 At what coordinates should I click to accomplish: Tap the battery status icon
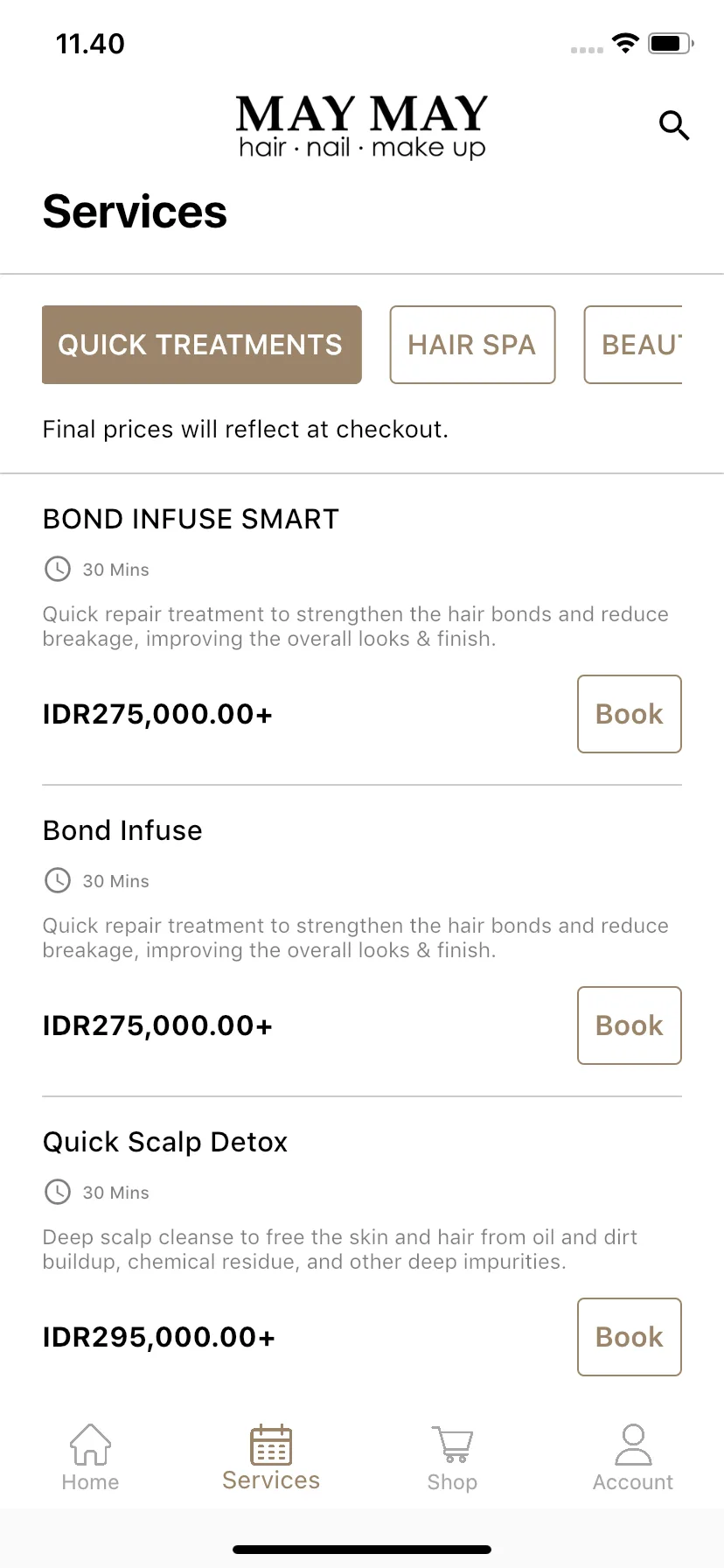tap(671, 43)
